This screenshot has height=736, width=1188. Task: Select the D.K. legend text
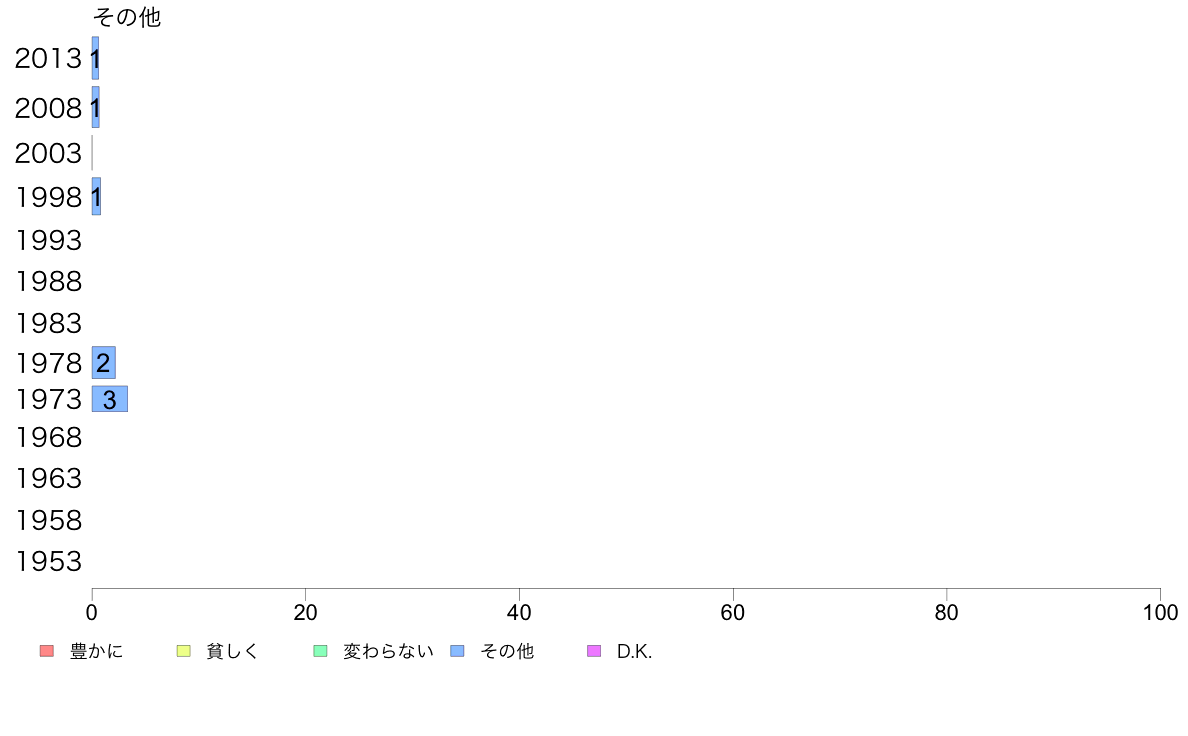point(634,652)
